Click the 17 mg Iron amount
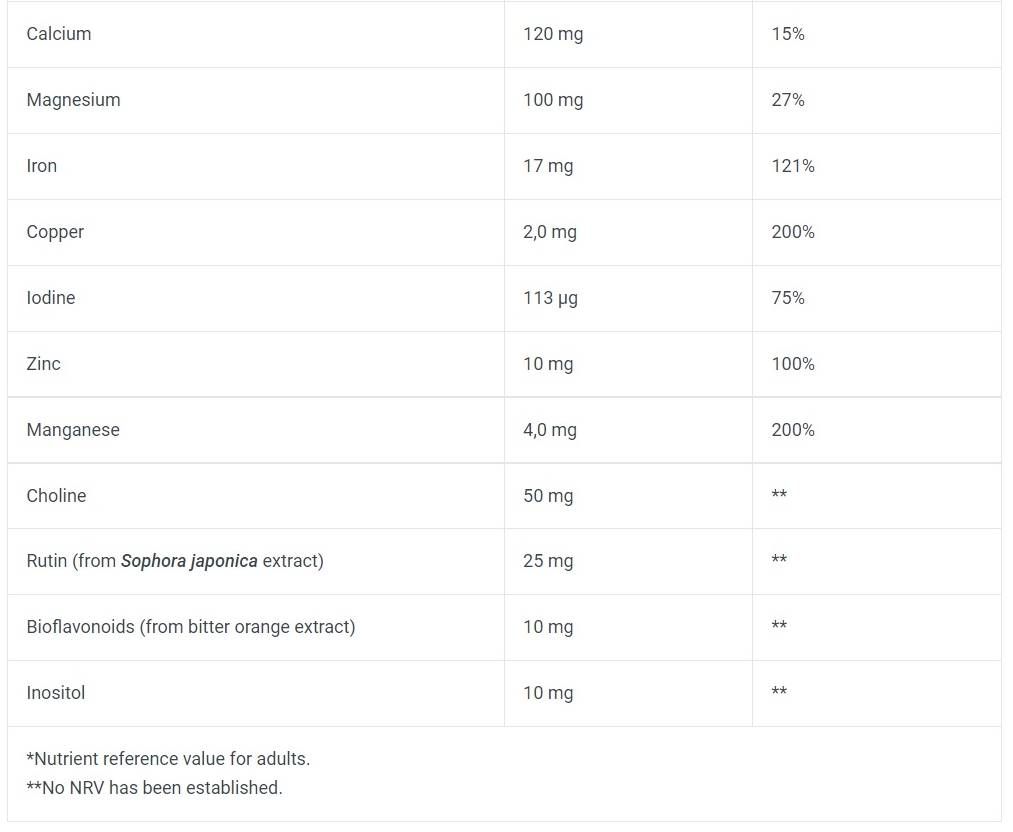This screenshot has height=832, width=1013. 548,166
